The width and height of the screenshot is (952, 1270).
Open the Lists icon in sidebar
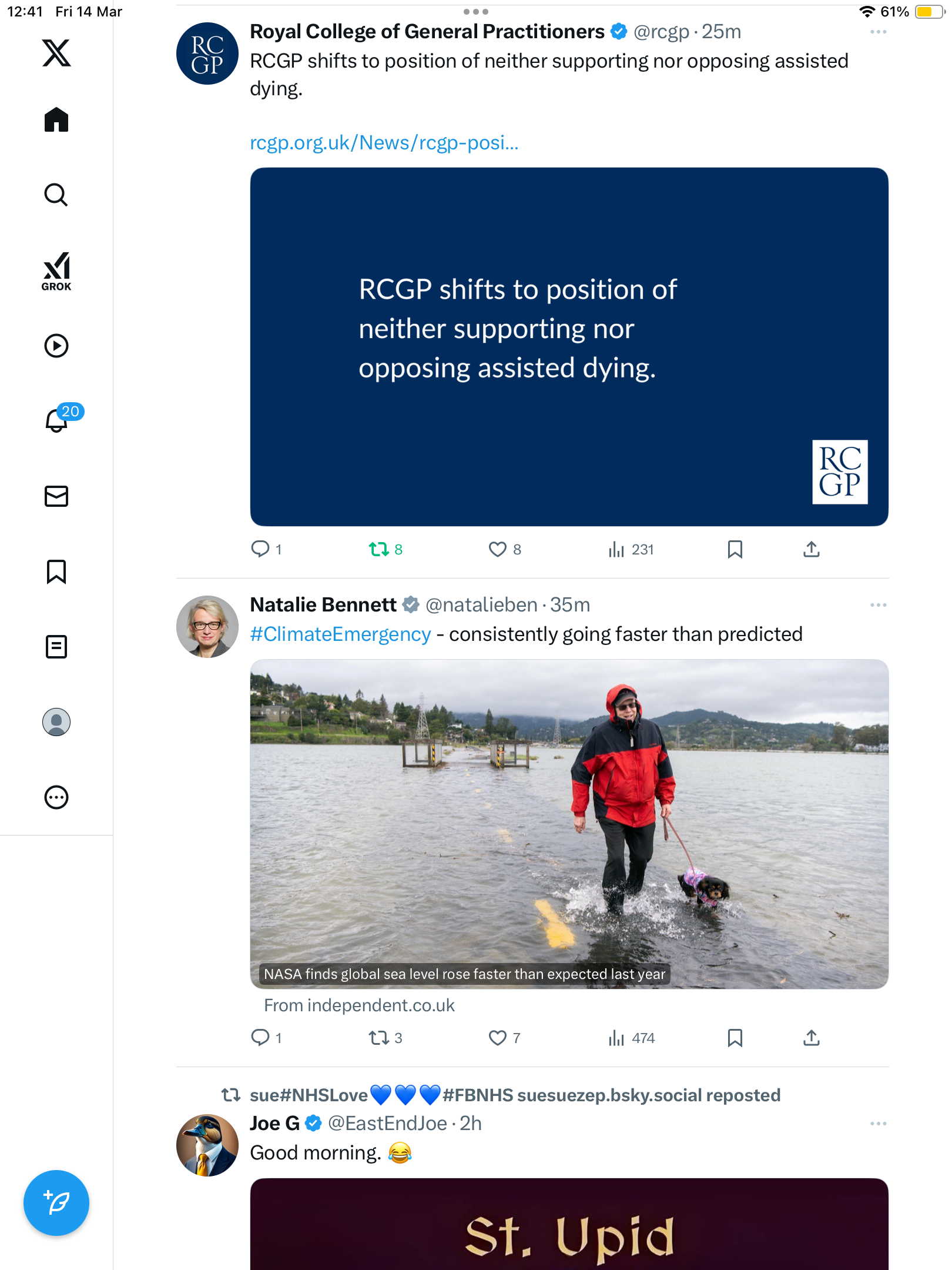click(x=56, y=647)
